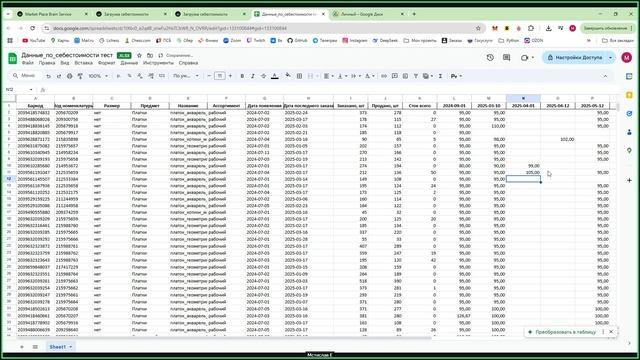
Task: Insert link using toolbar link icon
Action: [384, 76]
